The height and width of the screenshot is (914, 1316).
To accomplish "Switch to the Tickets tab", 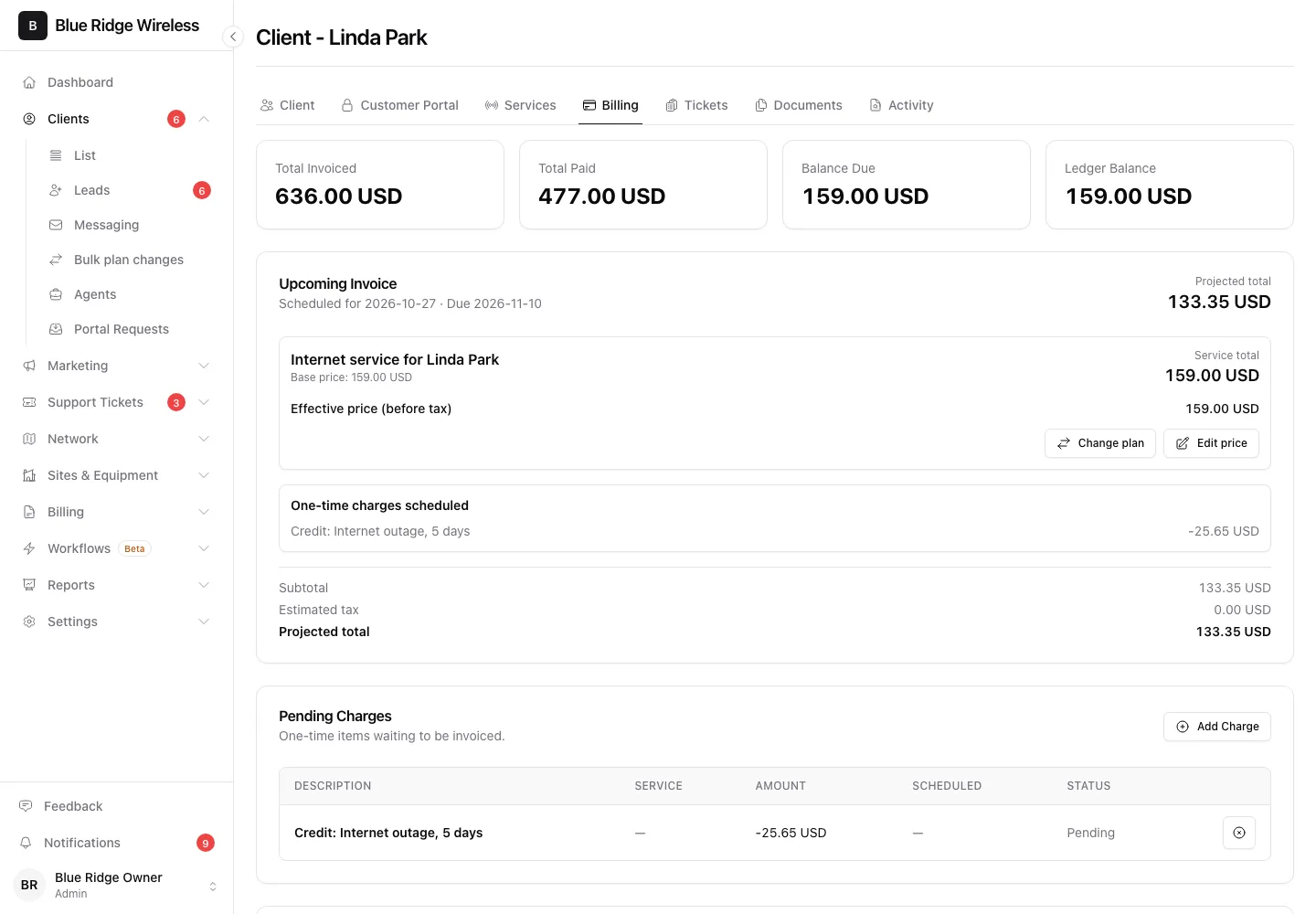I will pyautogui.click(x=696, y=105).
